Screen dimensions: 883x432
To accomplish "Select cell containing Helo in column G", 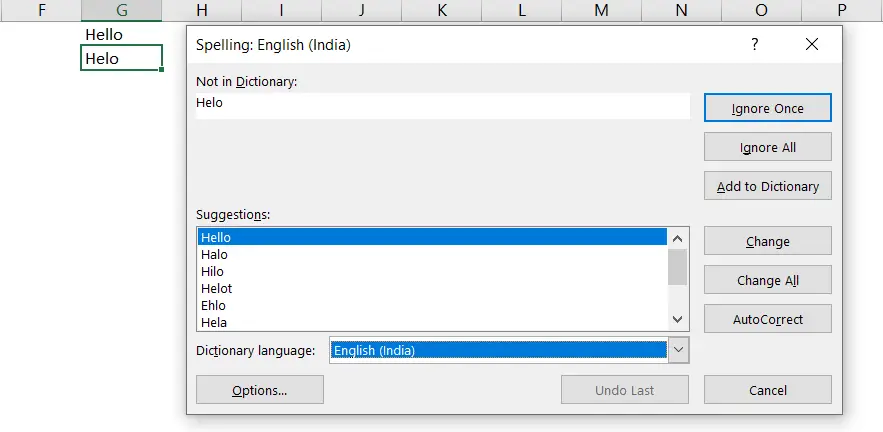I will click(x=122, y=58).
